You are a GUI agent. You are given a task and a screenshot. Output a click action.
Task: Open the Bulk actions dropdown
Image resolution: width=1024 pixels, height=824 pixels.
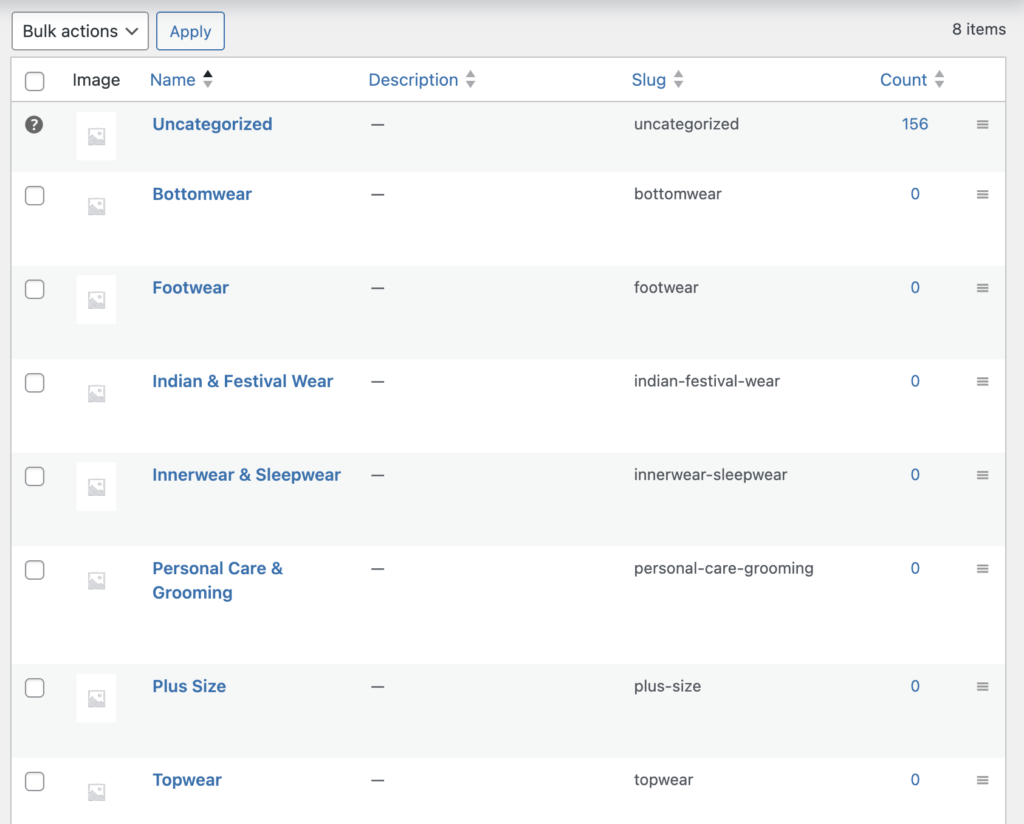coord(80,31)
